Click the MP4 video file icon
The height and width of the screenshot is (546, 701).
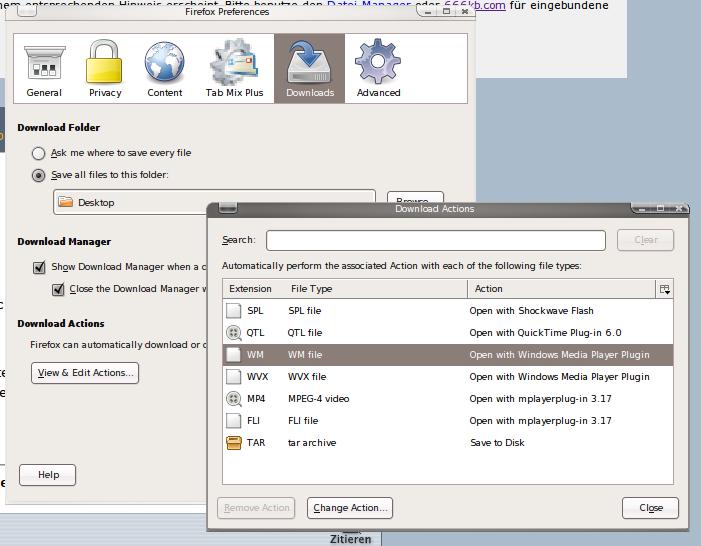click(233, 398)
